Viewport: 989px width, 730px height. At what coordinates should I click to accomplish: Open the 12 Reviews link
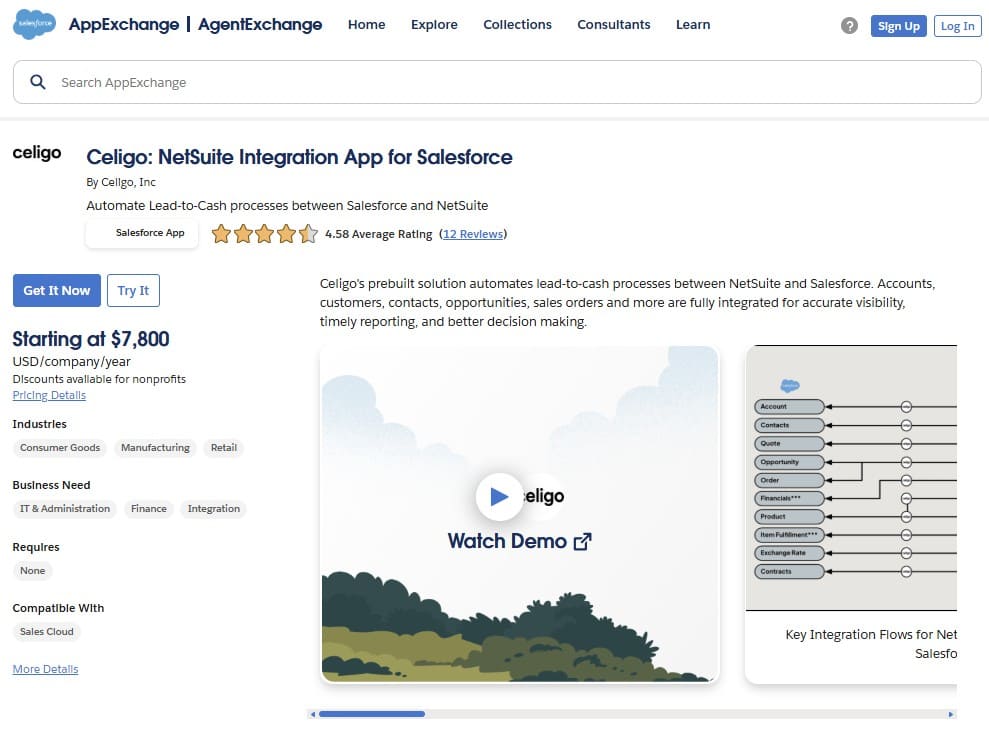473,233
